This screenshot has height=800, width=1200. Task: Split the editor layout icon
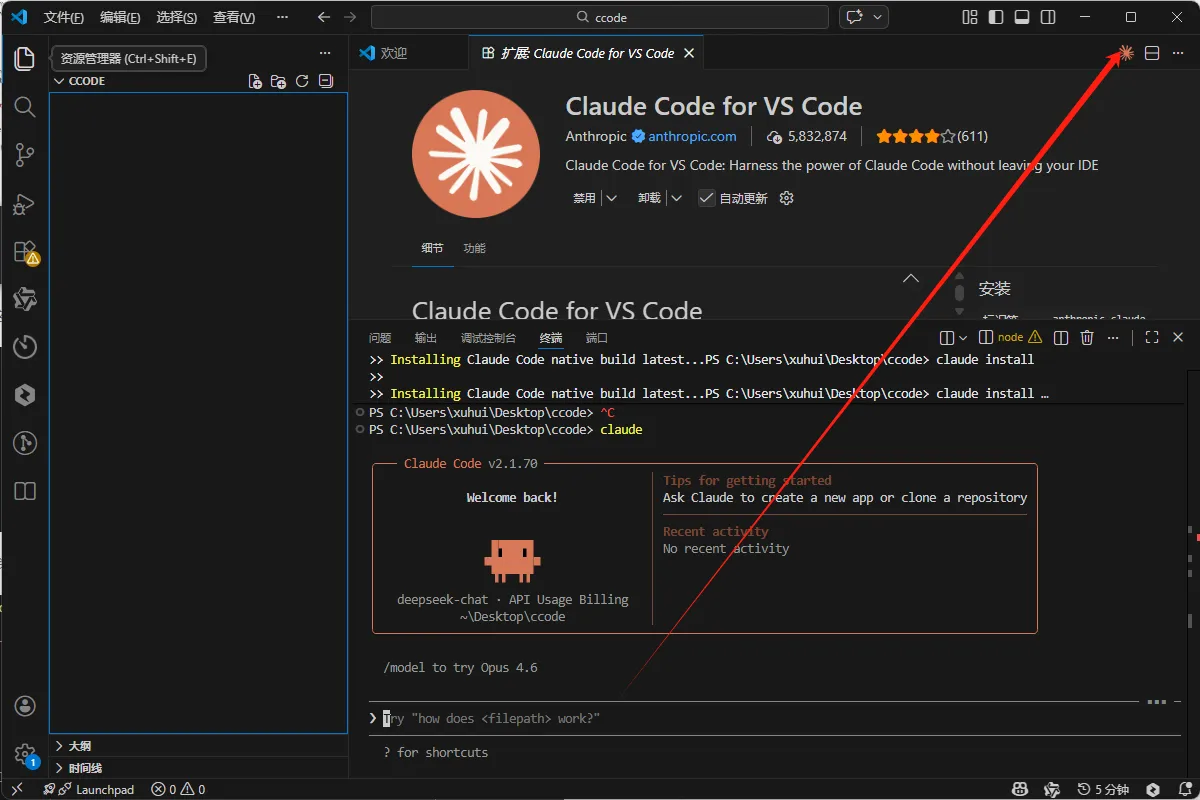[x=1152, y=53]
